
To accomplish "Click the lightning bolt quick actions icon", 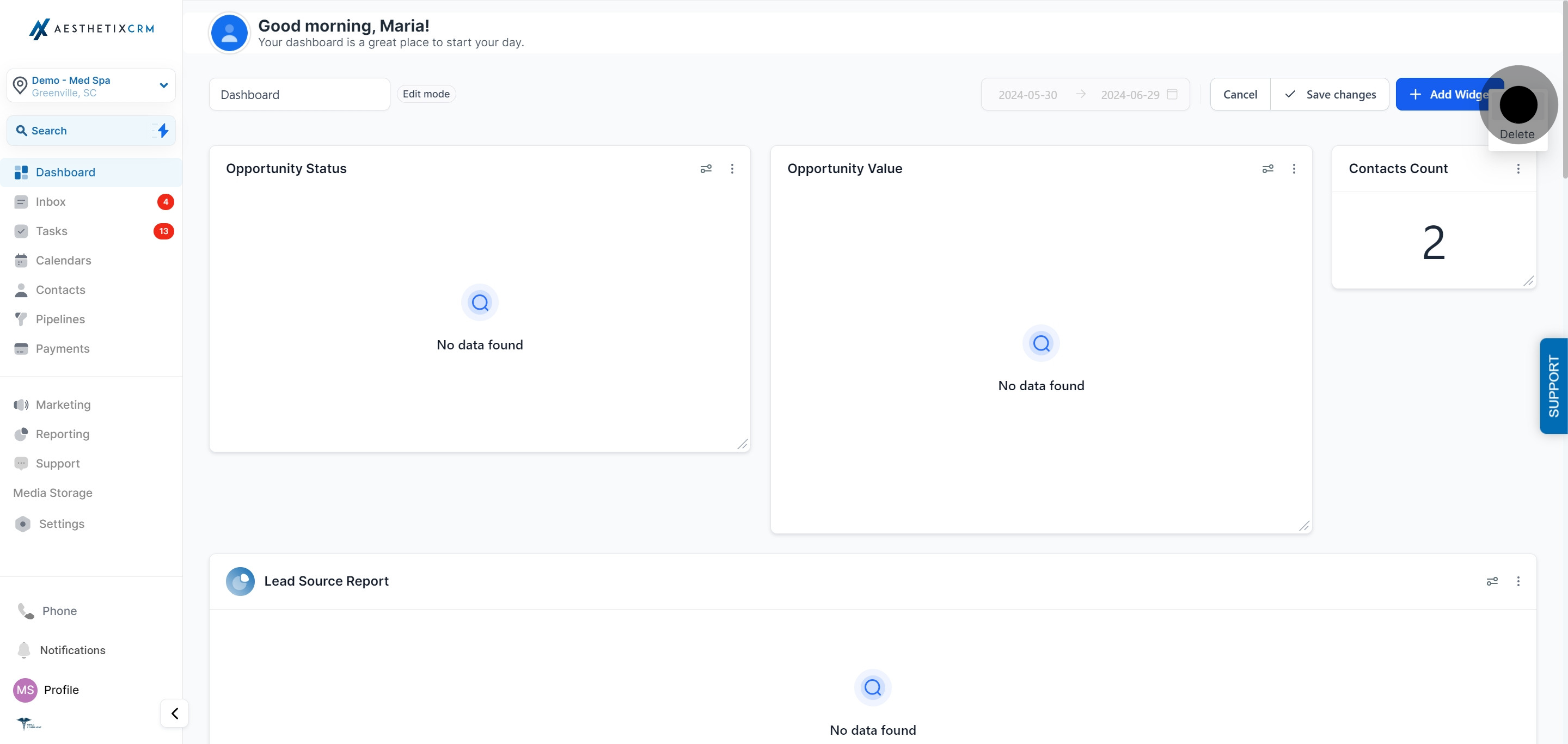I will 162,130.
